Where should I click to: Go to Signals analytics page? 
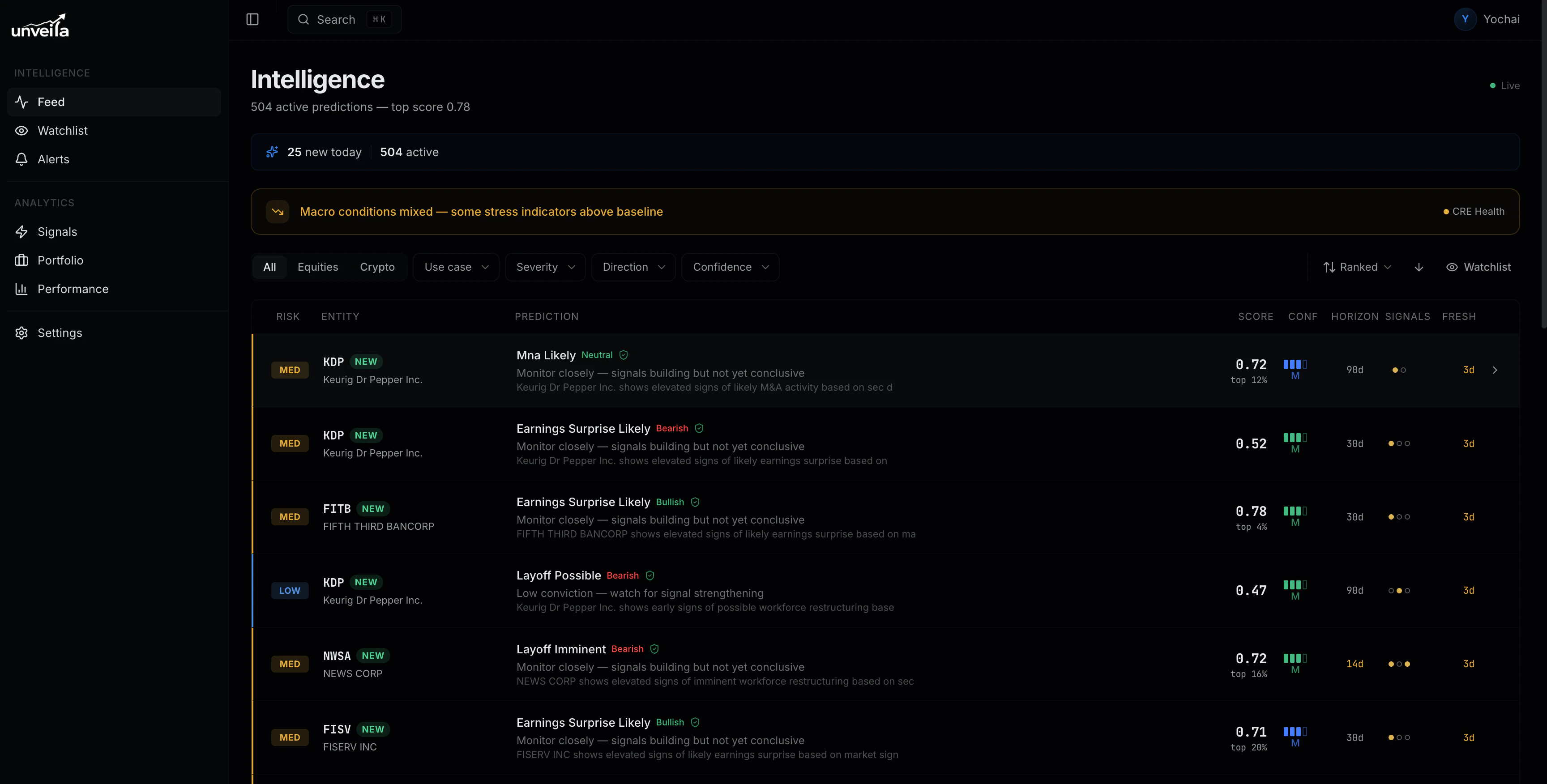[57, 232]
